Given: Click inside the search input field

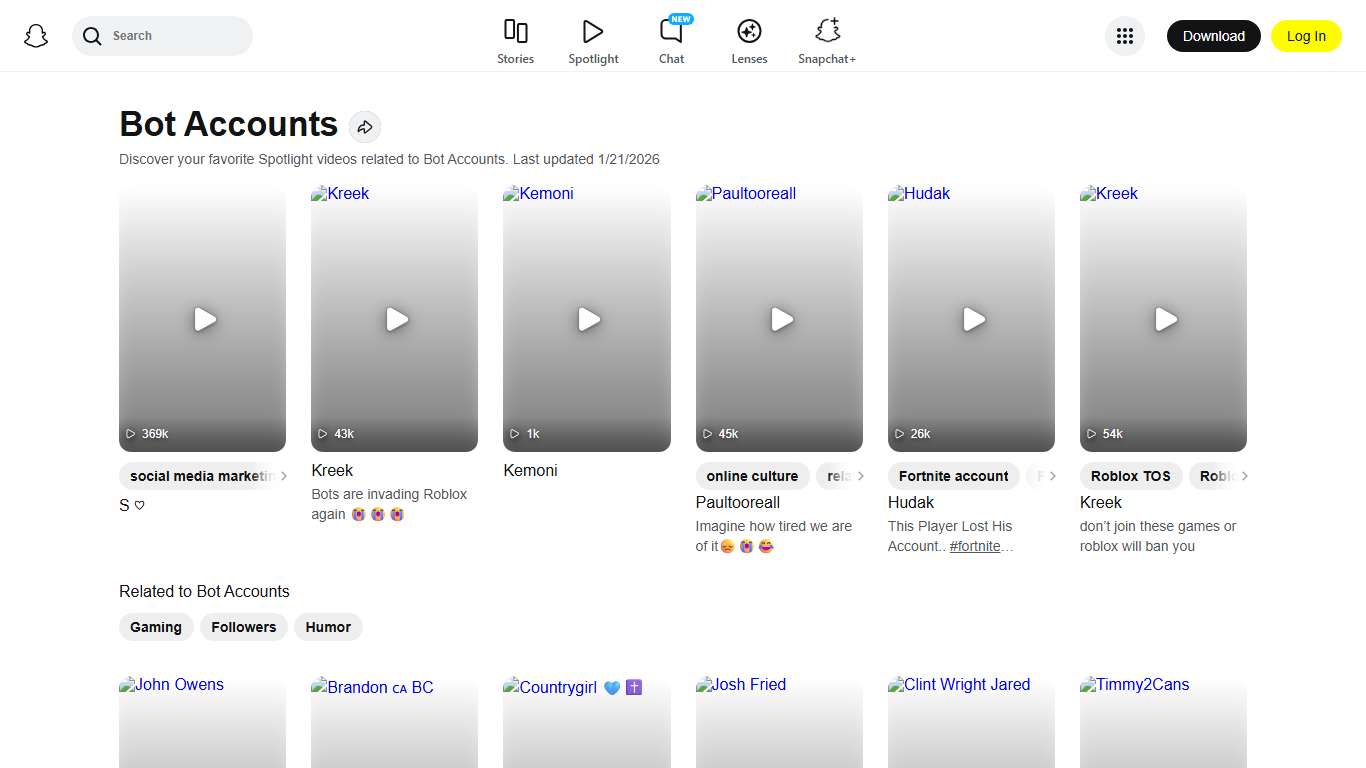Looking at the screenshot, I should point(163,36).
